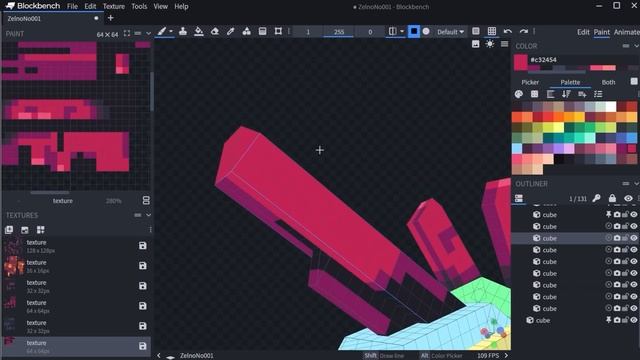This screenshot has width=640, height=360.
Task: Open the View menu
Action: click(160, 7)
